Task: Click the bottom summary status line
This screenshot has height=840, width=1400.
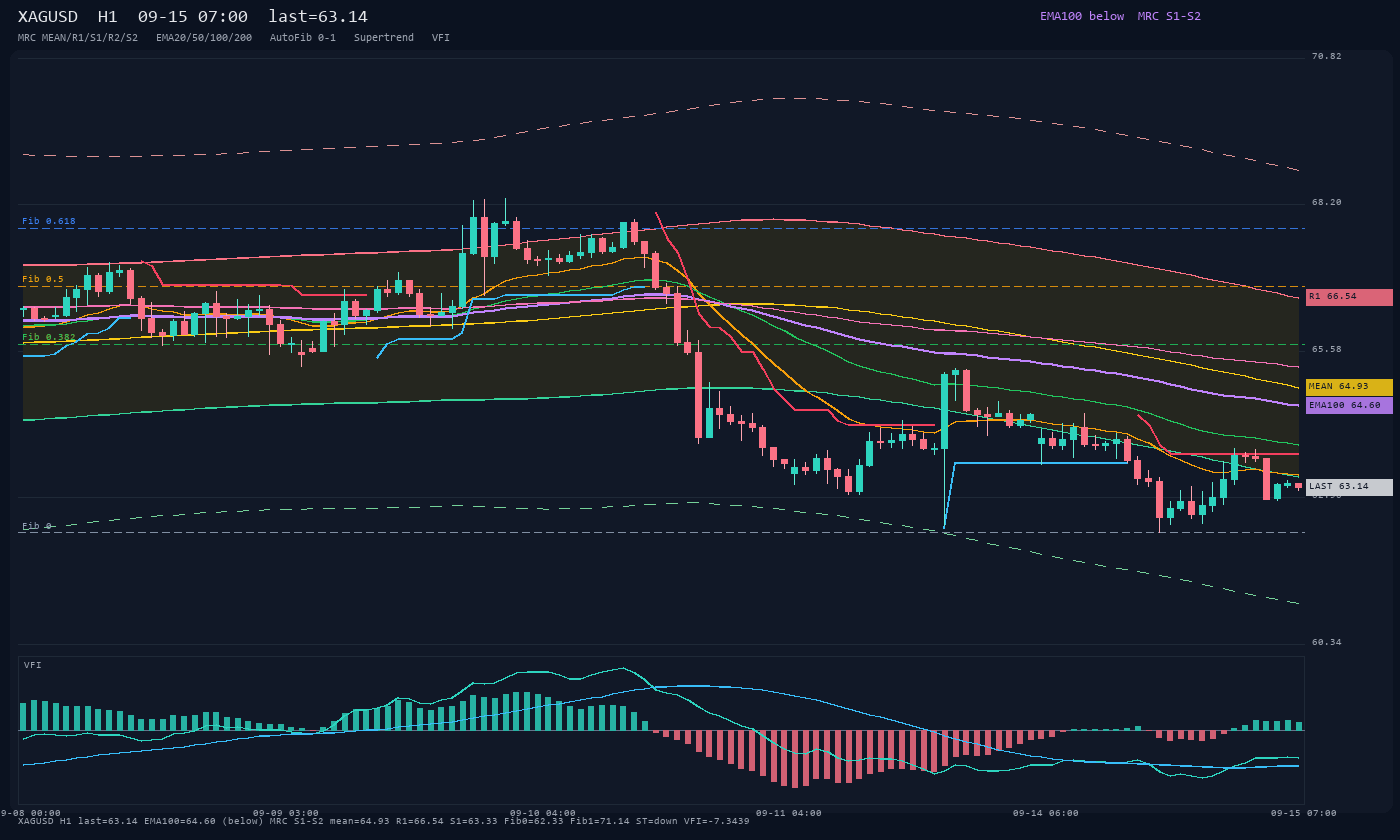Action: click(384, 821)
